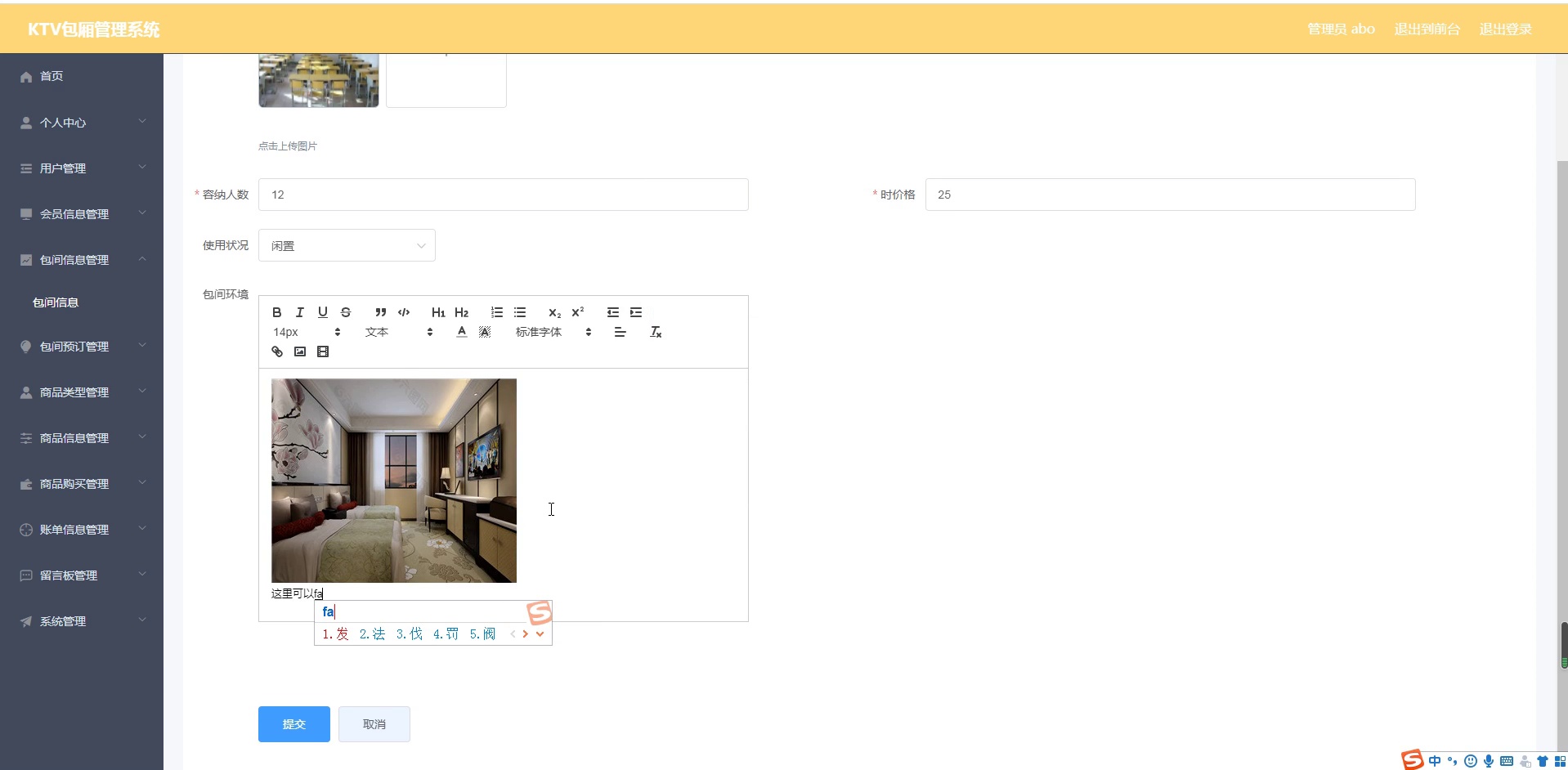Viewport: 1568px width, 770px height.
Task: Select 包间信息 in the sidebar menu
Action: 54,302
